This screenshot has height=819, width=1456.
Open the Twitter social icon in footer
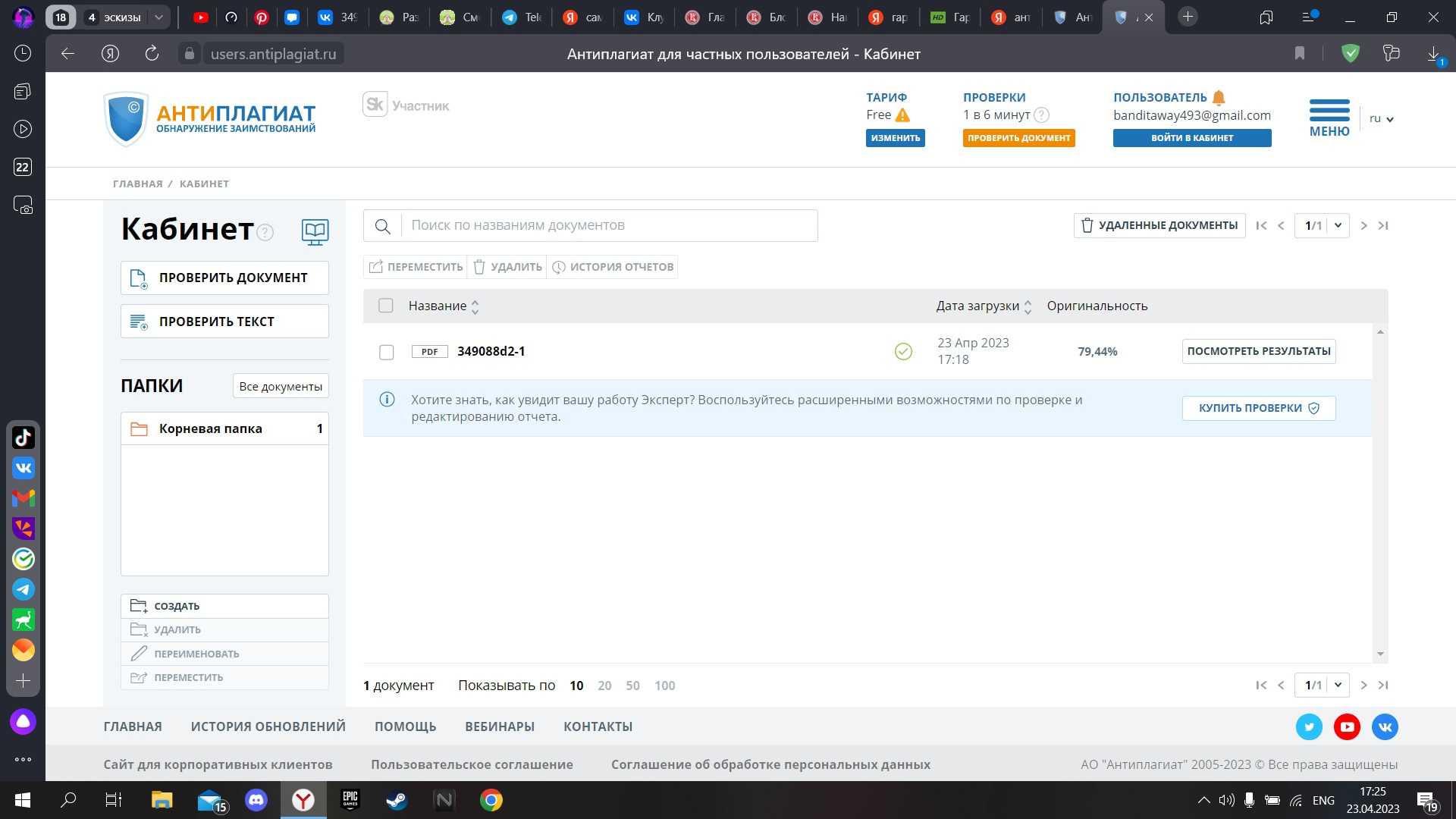[1309, 726]
